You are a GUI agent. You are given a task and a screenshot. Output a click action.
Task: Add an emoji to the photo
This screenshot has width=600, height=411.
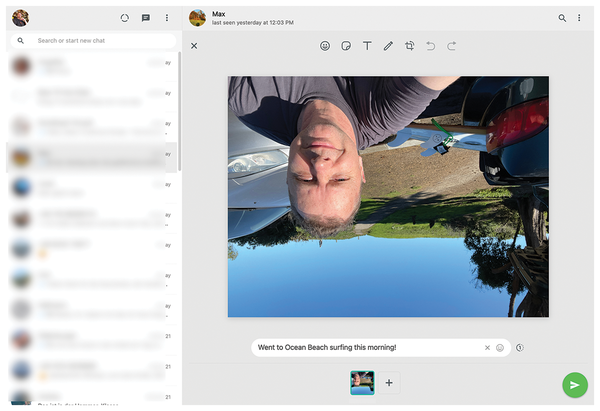[x=325, y=46]
